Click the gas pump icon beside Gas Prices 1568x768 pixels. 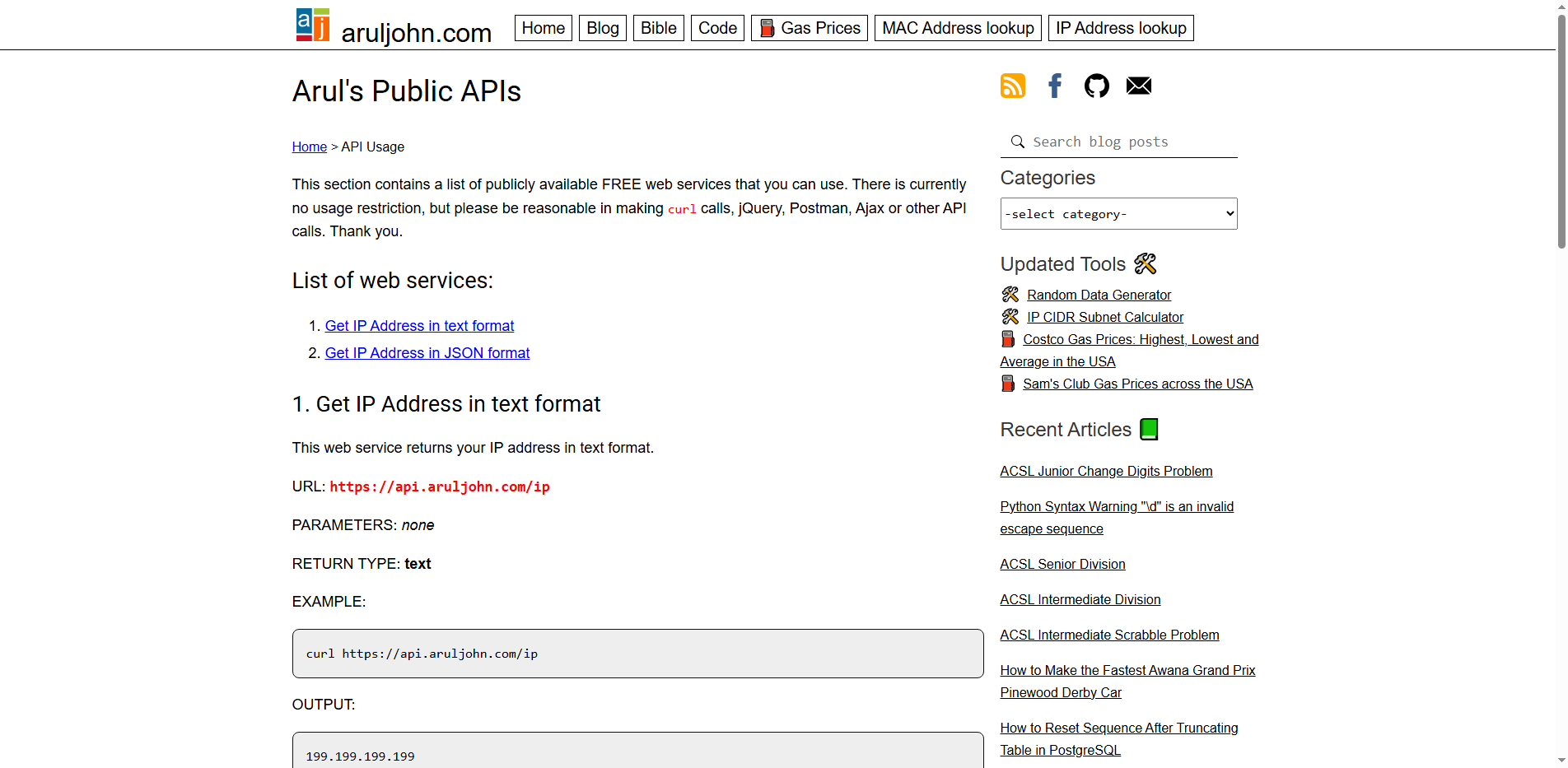point(768,27)
